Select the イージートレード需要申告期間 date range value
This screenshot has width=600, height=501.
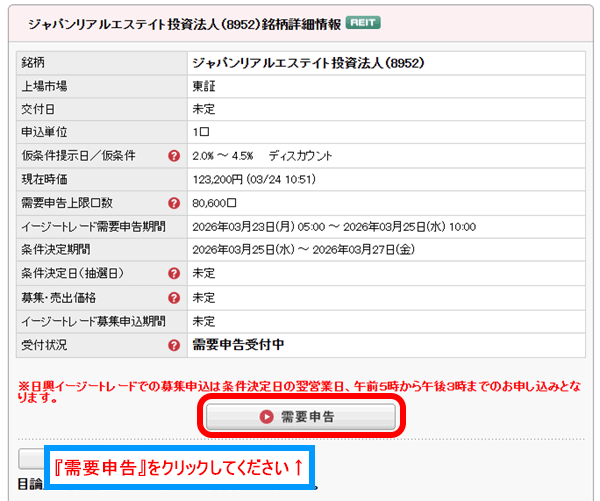point(334,227)
